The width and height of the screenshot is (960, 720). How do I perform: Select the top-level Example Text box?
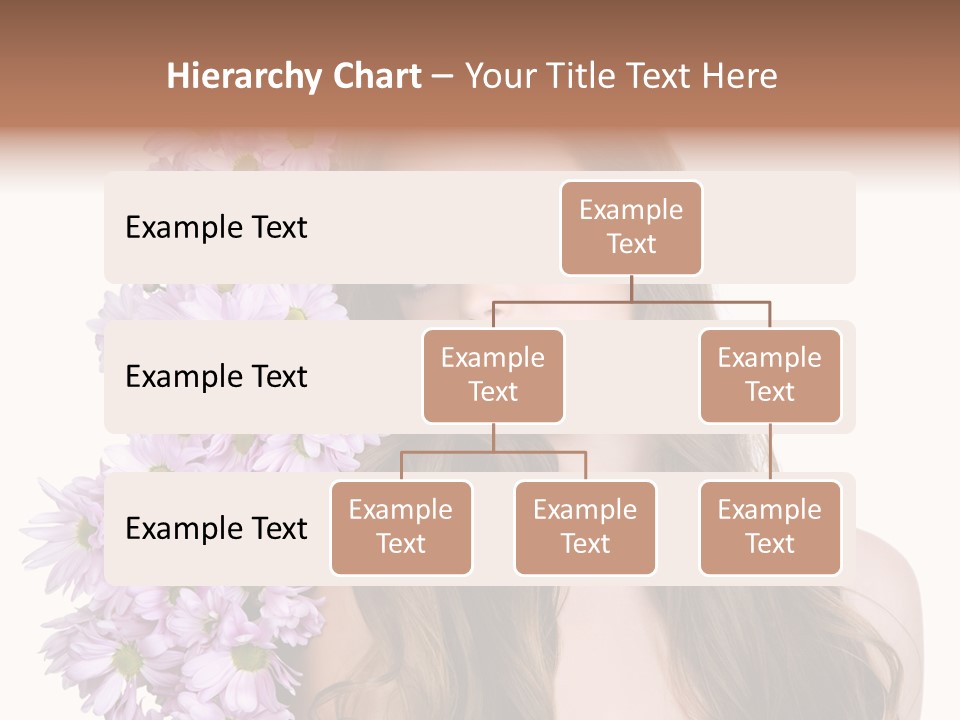(x=631, y=228)
